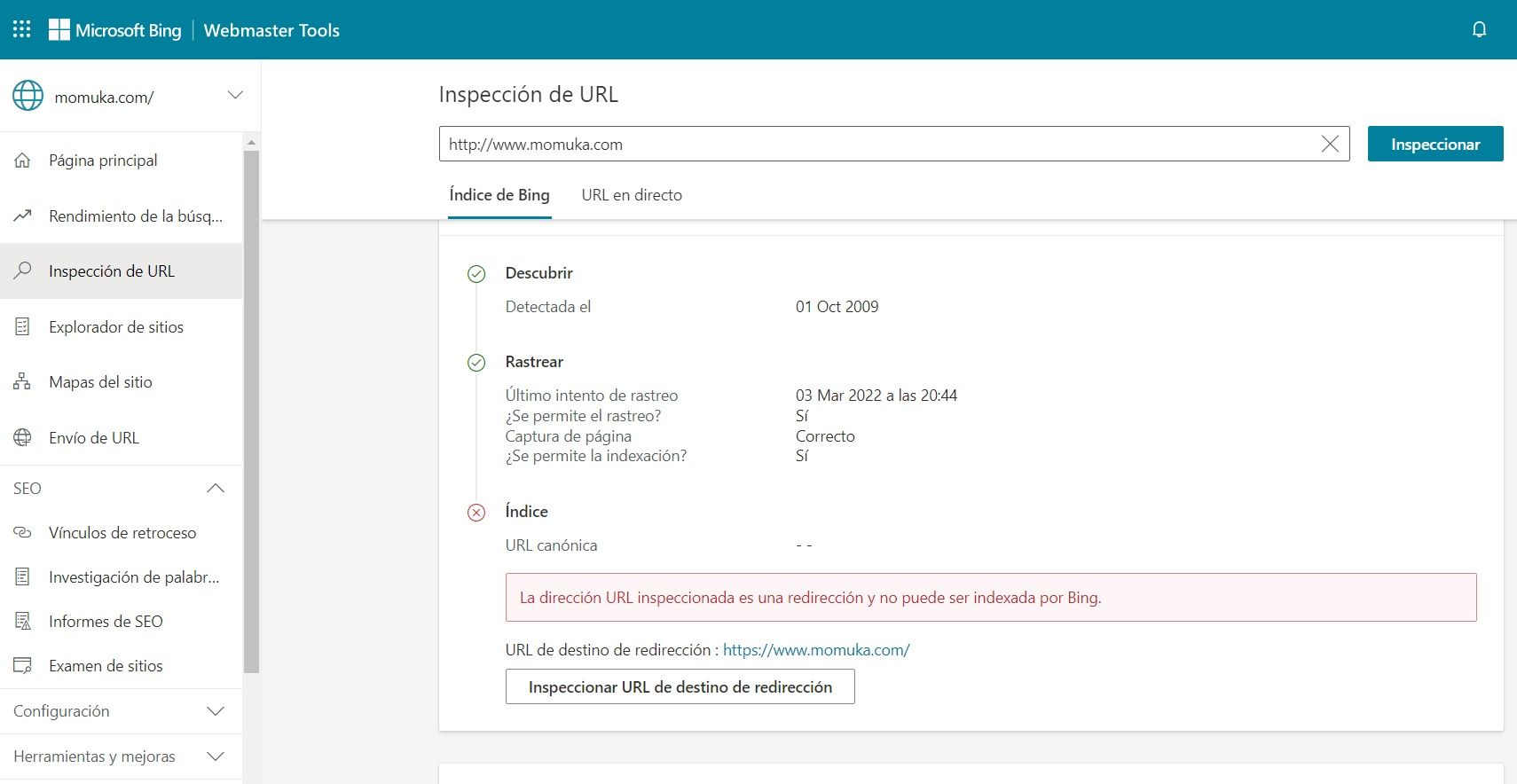
Task: Click the Captura de página value Correcto
Action: point(825,435)
